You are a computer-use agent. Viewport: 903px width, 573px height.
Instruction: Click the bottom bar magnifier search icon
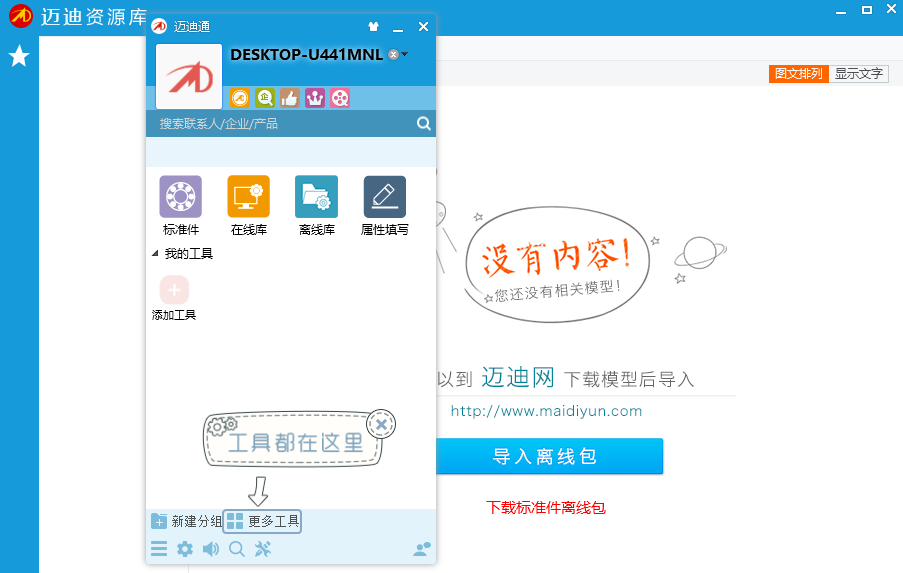[x=237, y=549]
